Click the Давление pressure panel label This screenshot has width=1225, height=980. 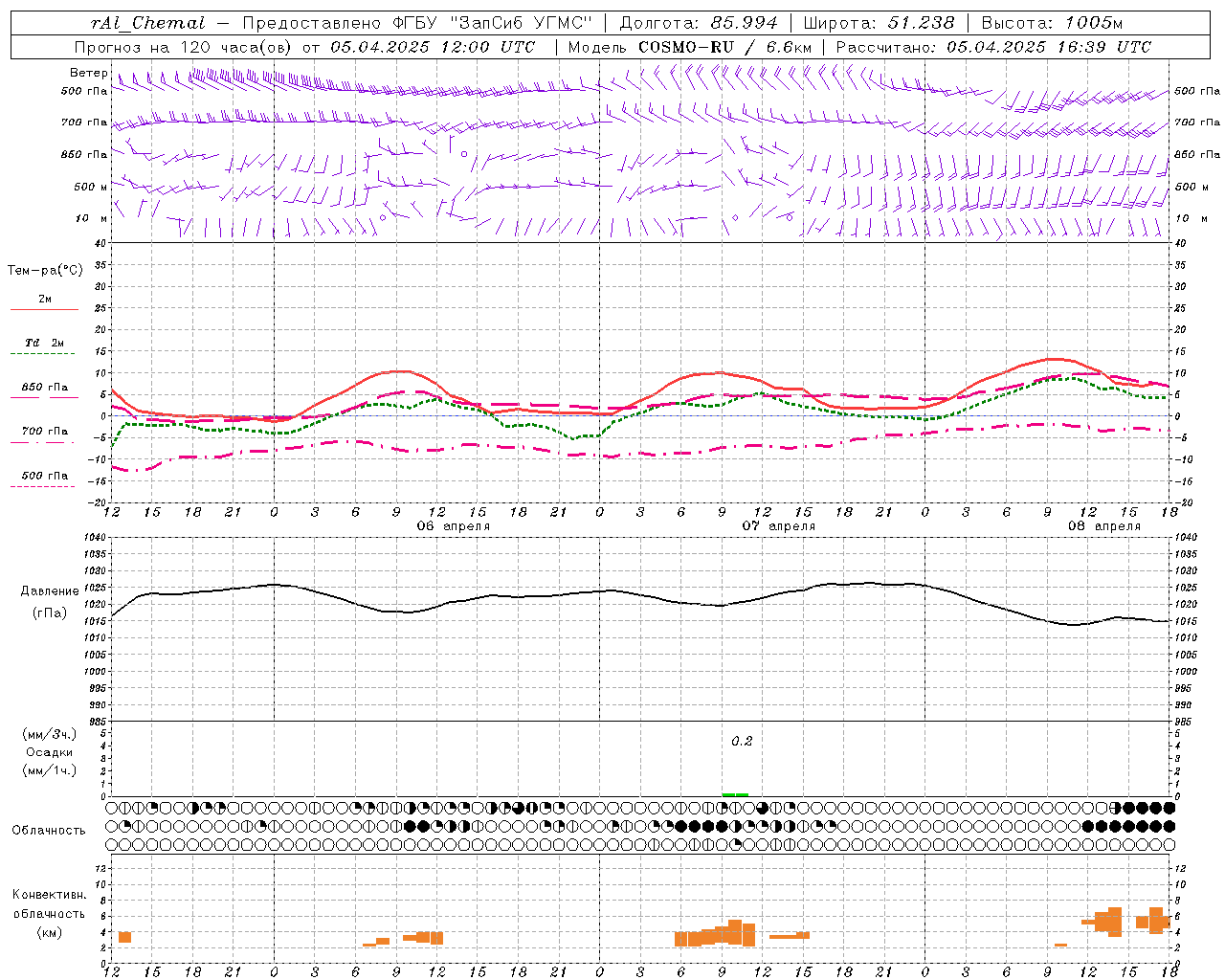coord(50,591)
